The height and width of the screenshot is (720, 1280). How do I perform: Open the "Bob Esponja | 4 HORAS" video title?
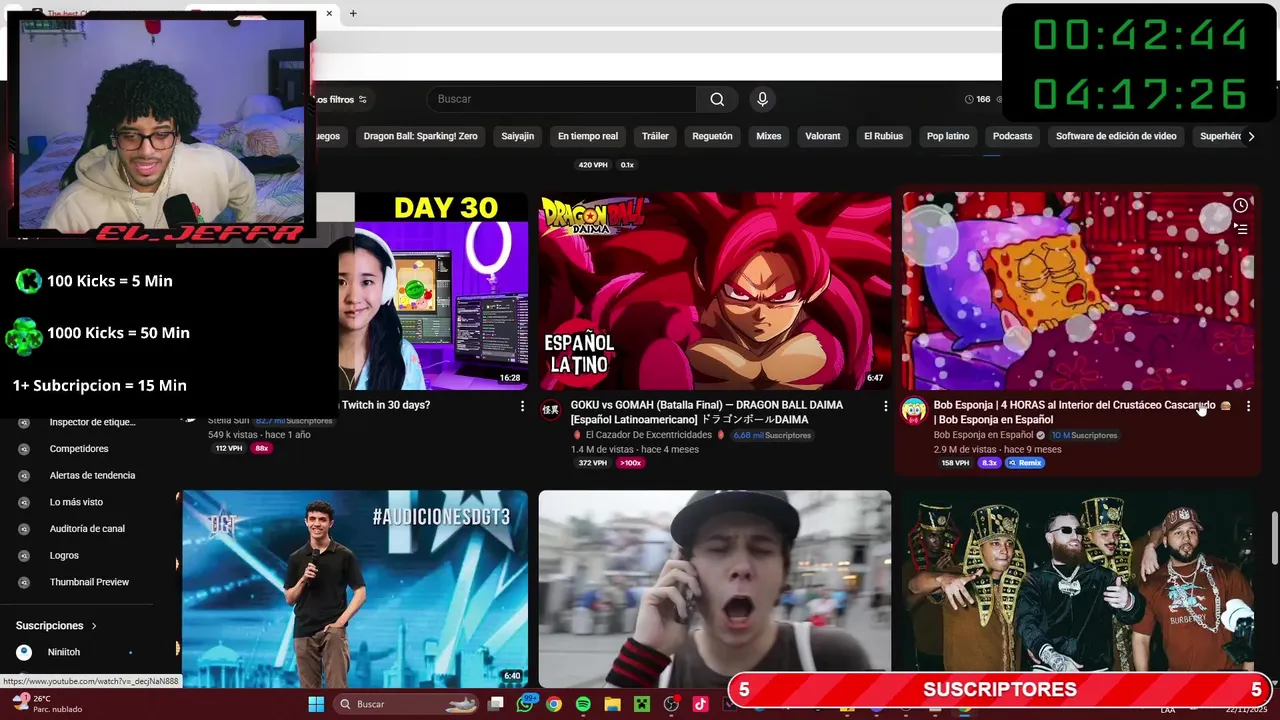click(1082, 412)
